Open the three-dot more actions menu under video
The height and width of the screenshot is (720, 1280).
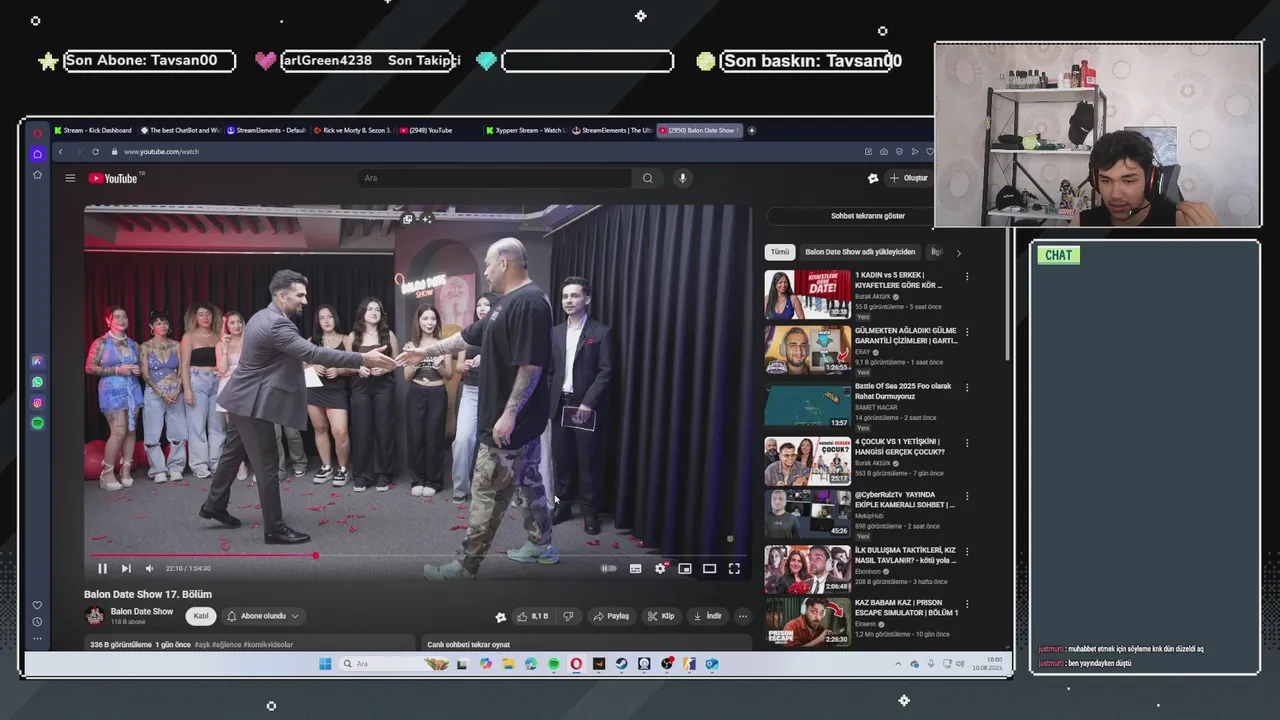click(x=742, y=616)
